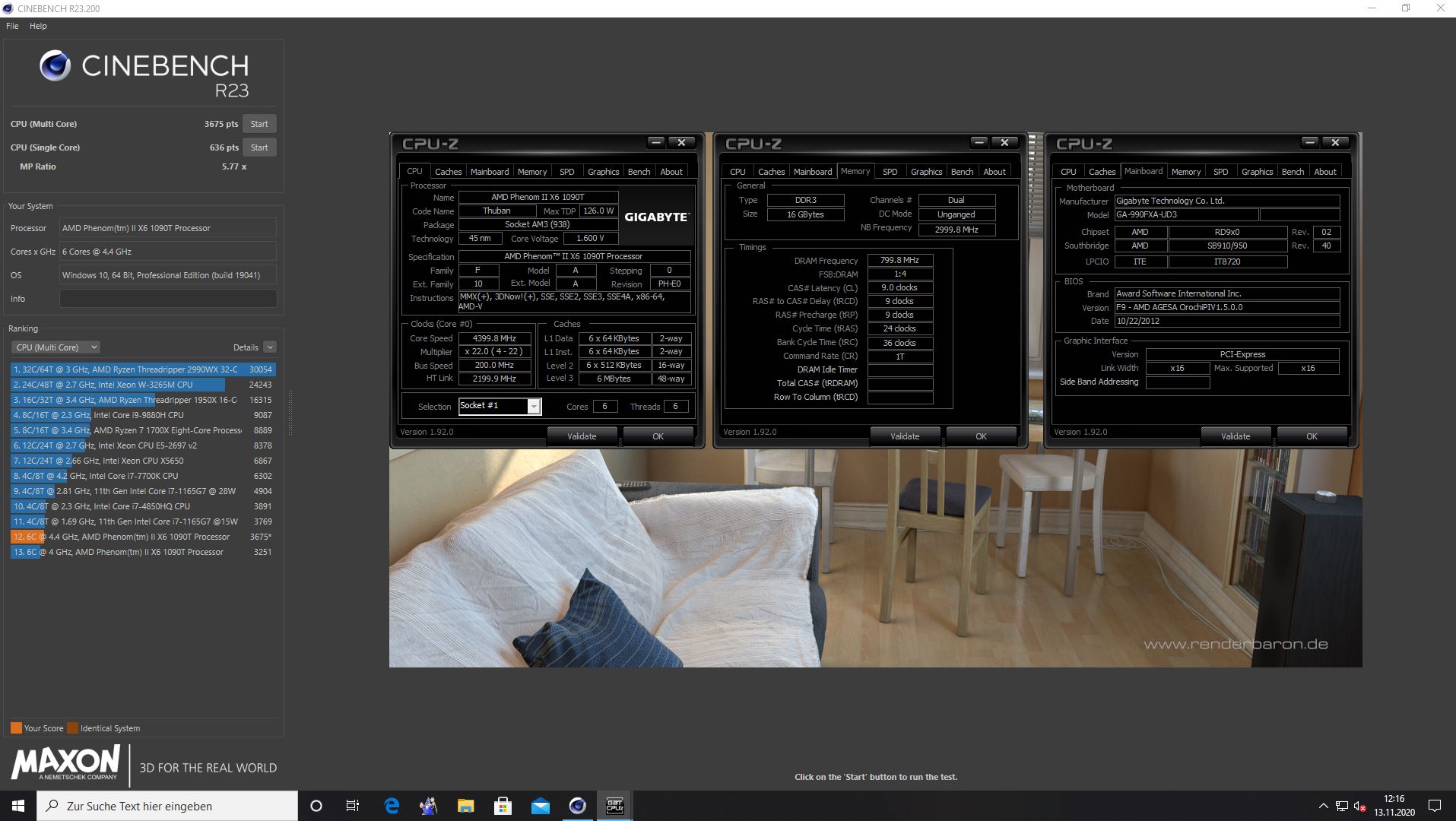1456x821 pixels.
Task: Open CPU-Z via the GBT CPUz taskbar icon
Action: (615, 805)
